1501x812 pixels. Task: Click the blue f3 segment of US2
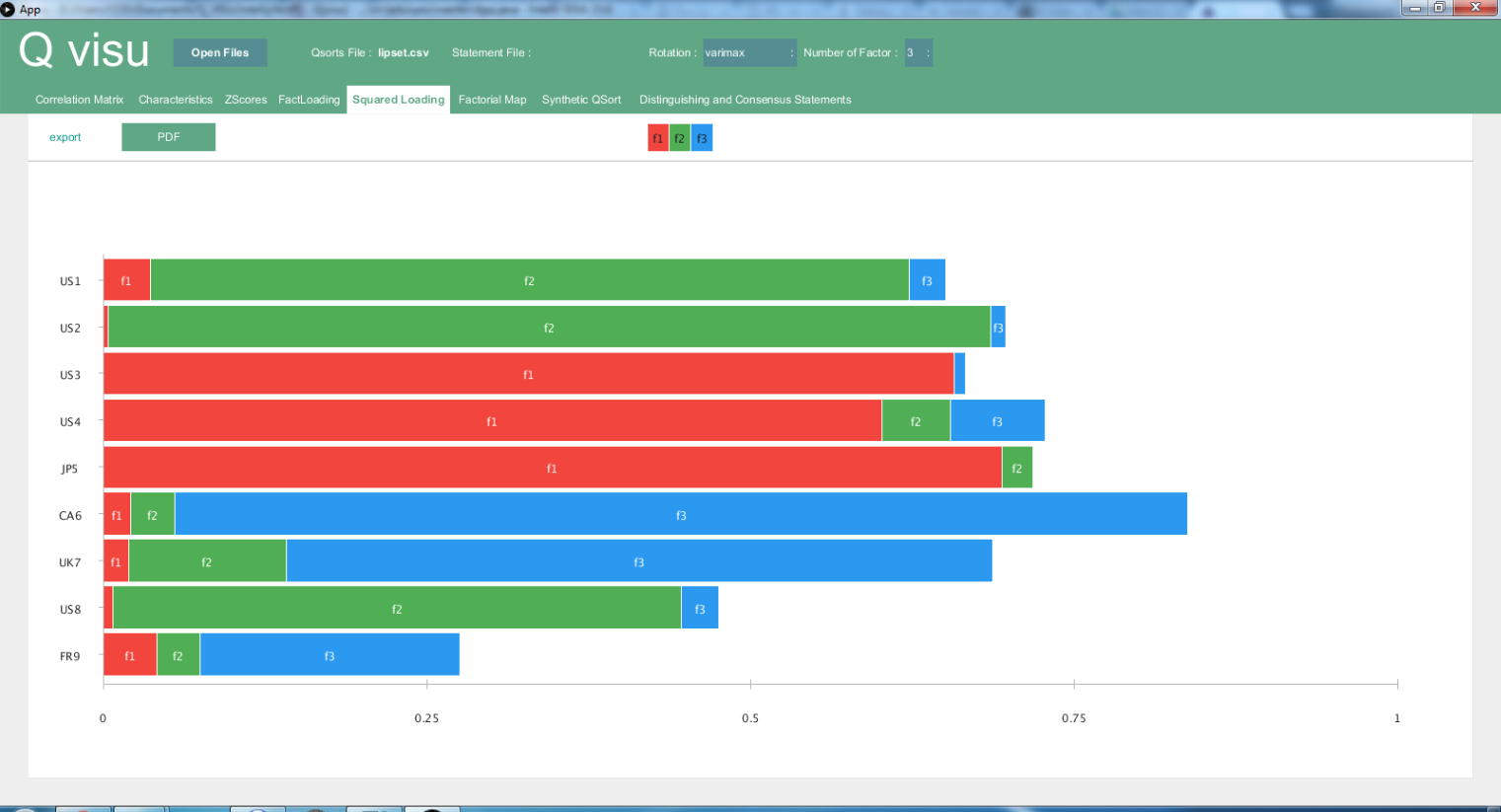pos(998,327)
